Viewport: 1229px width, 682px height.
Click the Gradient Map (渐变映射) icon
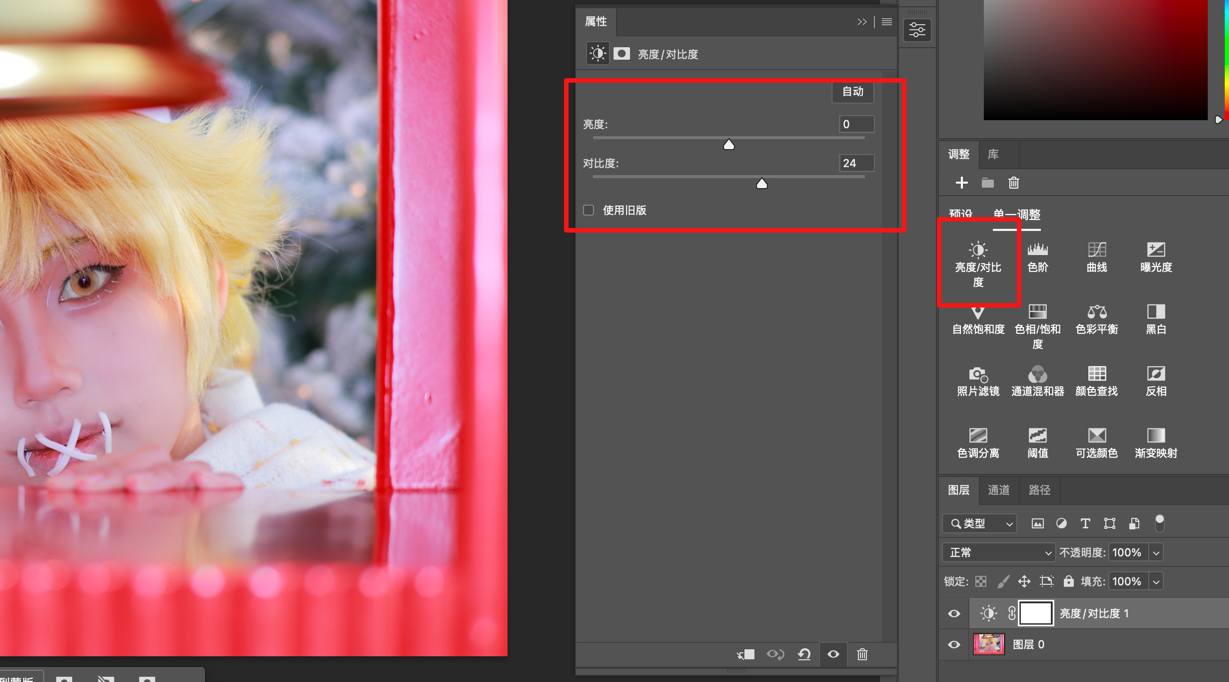click(1155, 442)
